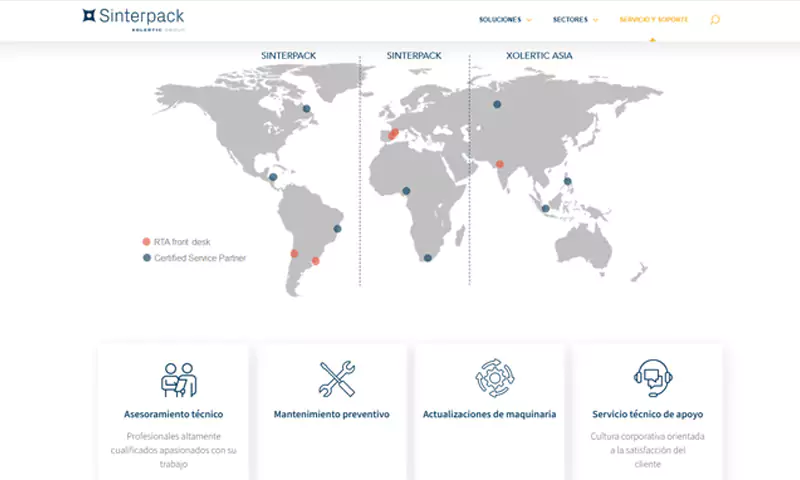
Task: Open the Soluciones menu
Action: tap(500, 20)
